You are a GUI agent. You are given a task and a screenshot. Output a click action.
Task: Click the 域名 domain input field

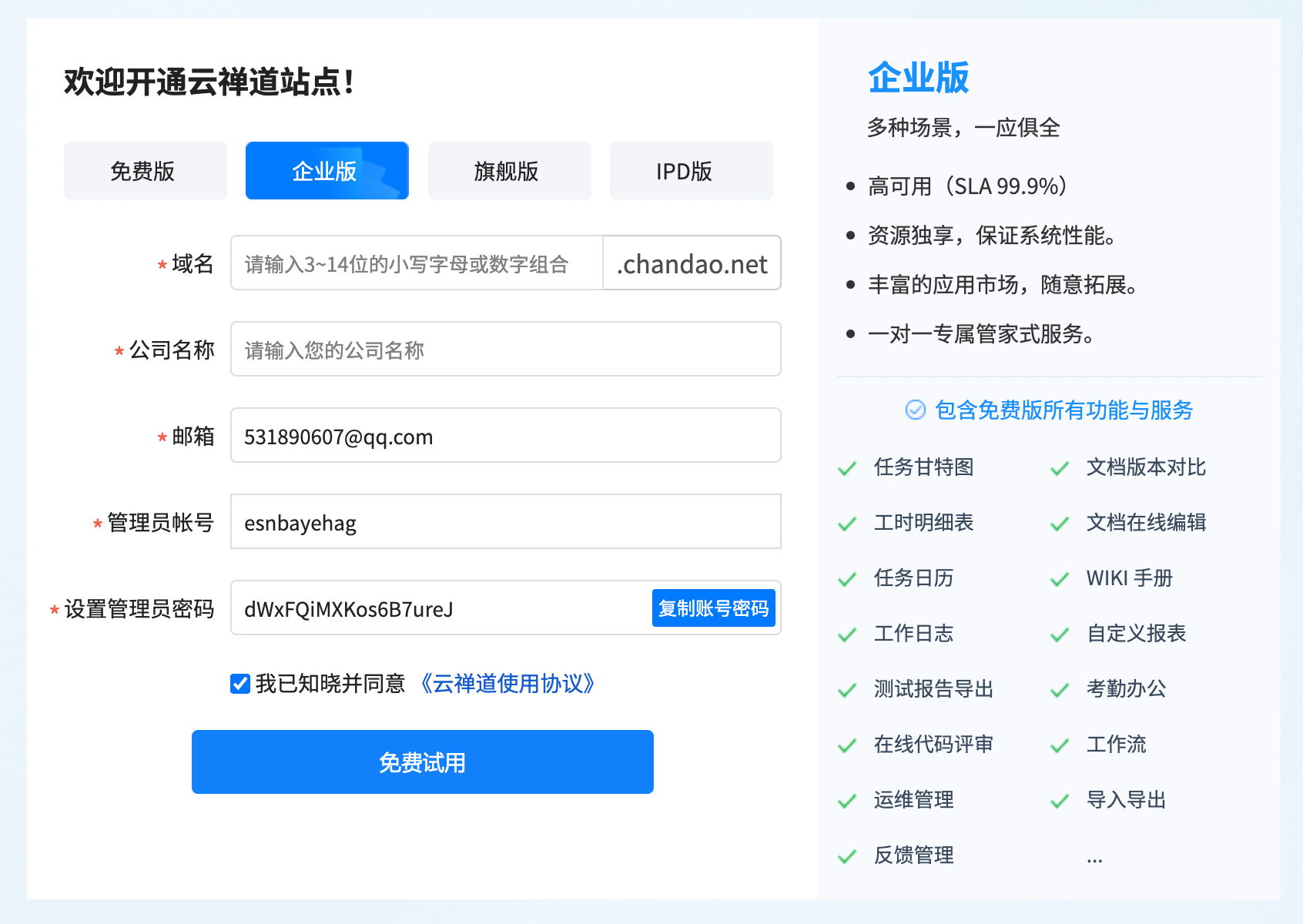416,263
